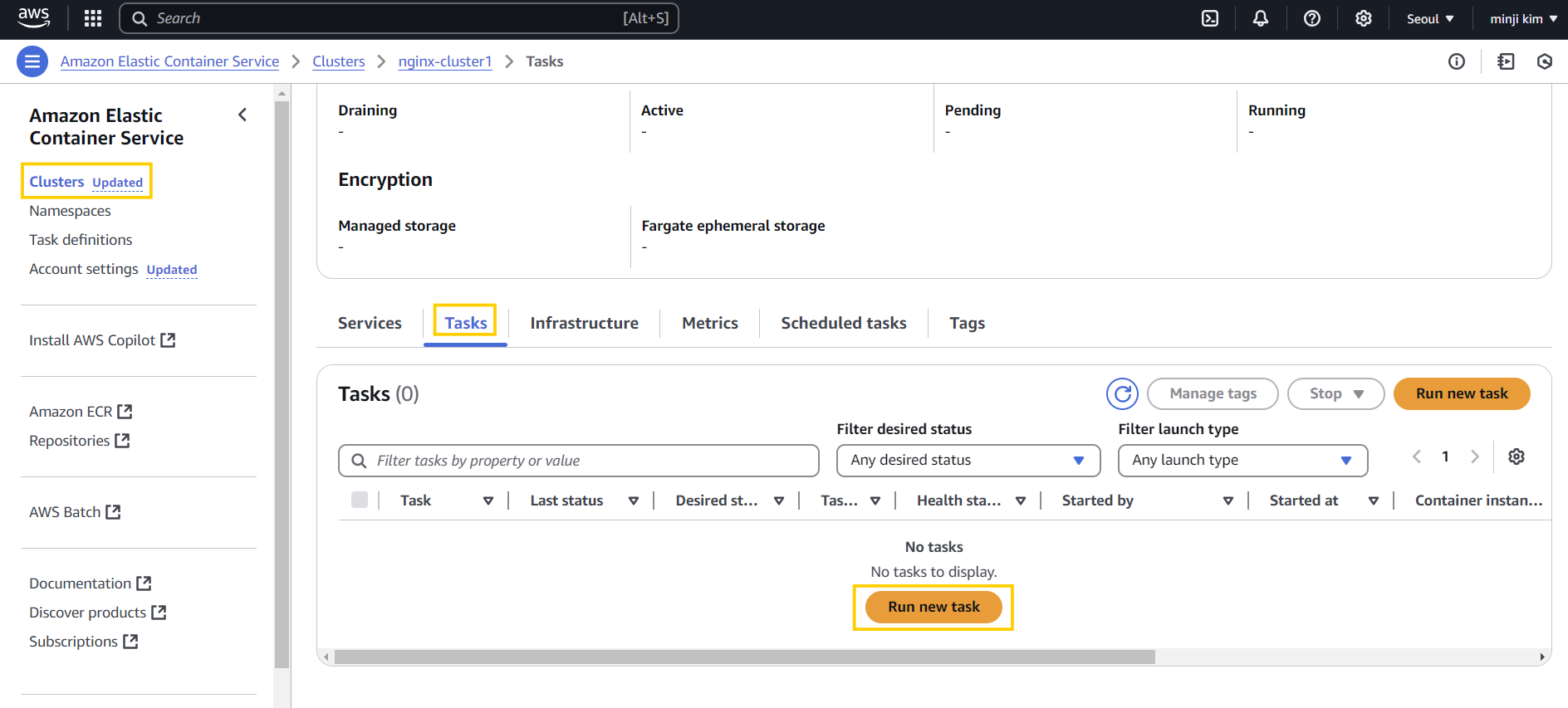Open Amazon Elastic Container Service breadcrumb

pyautogui.click(x=169, y=61)
